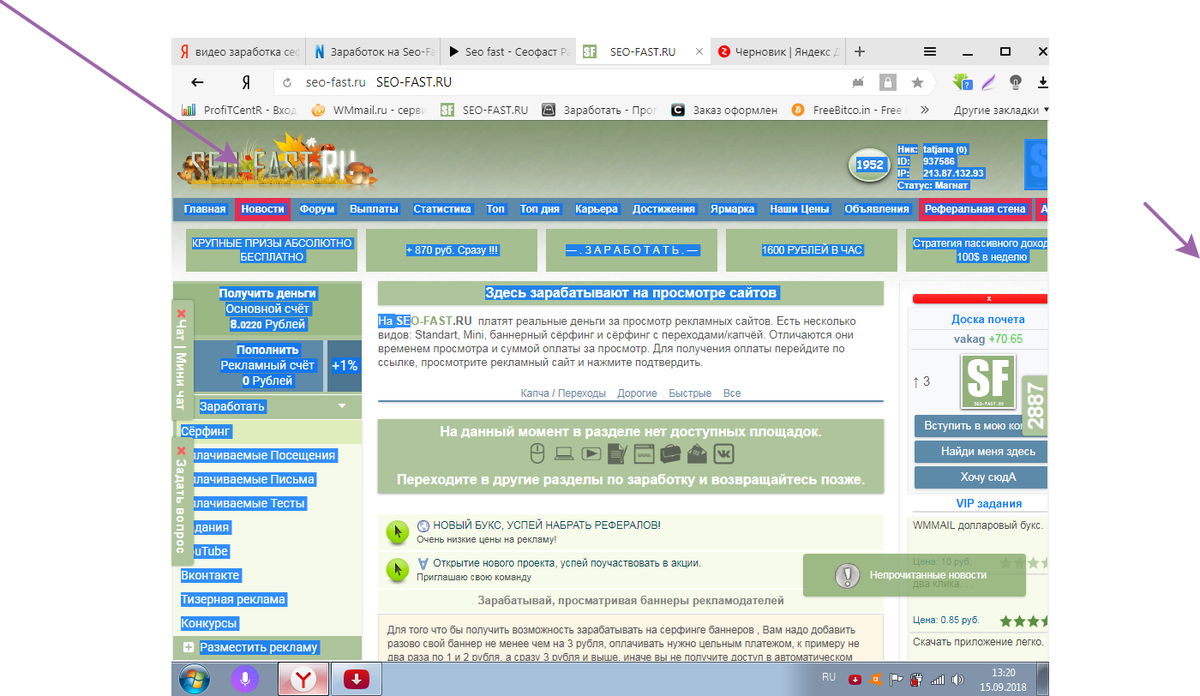Click Пополнить рекламный счёт link
1200x696 pixels.
pyautogui.click(x=268, y=365)
